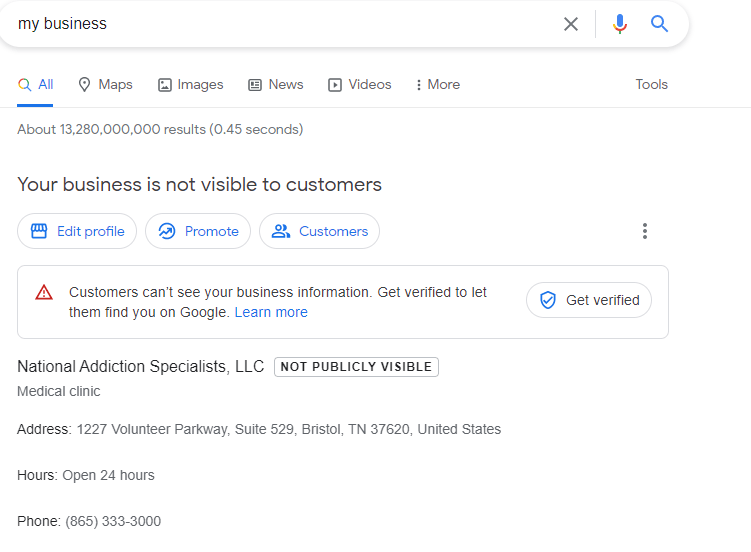Click inside the 'my business' search field
Viewport: 751px width, 552px height.
pyautogui.click(x=280, y=24)
